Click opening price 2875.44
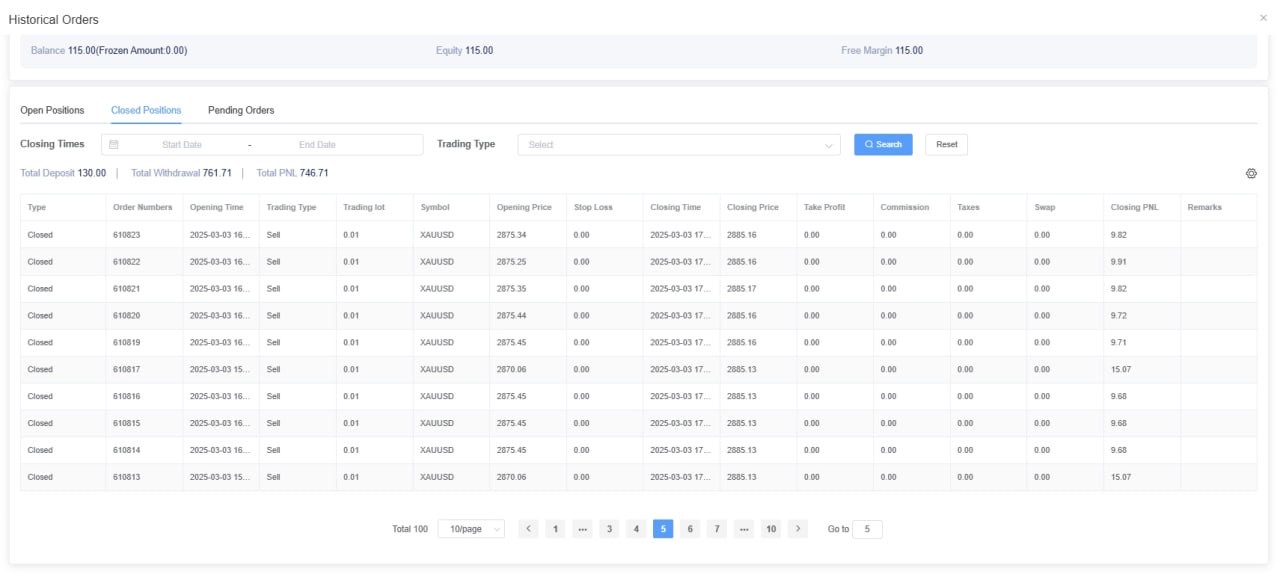 coord(512,316)
